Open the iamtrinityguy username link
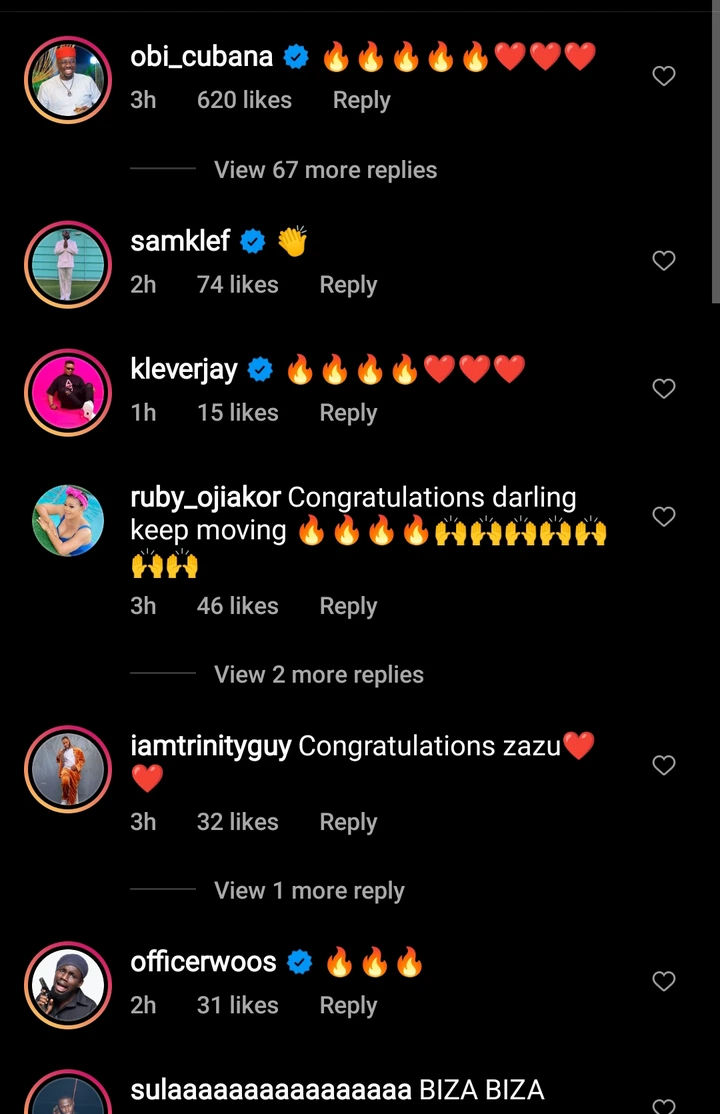 click(x=210, y=746)
